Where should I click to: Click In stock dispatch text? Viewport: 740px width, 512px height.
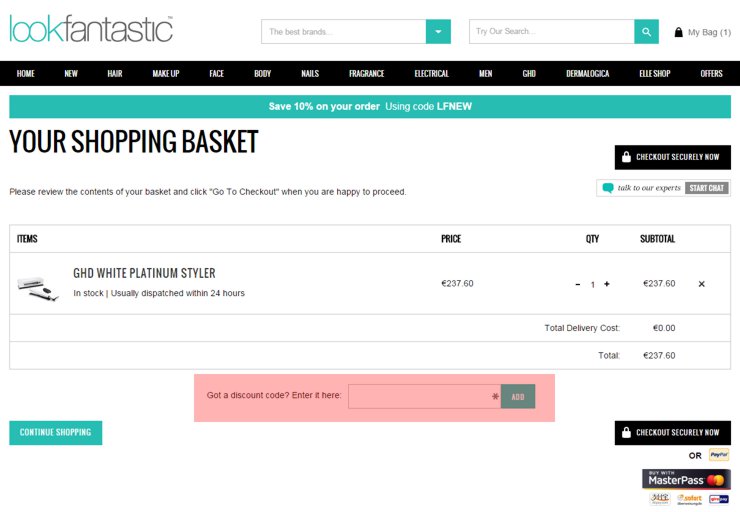tap(159, 293)
